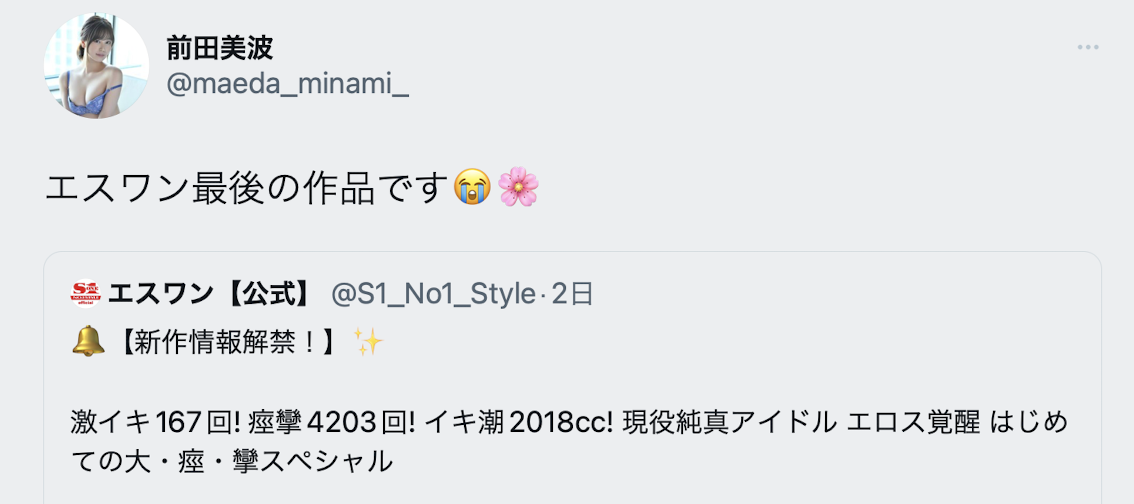Screen dimensions: 1134x504
Task: Open the tweet's three-dot more options menu
Action: click(1088, 47)
